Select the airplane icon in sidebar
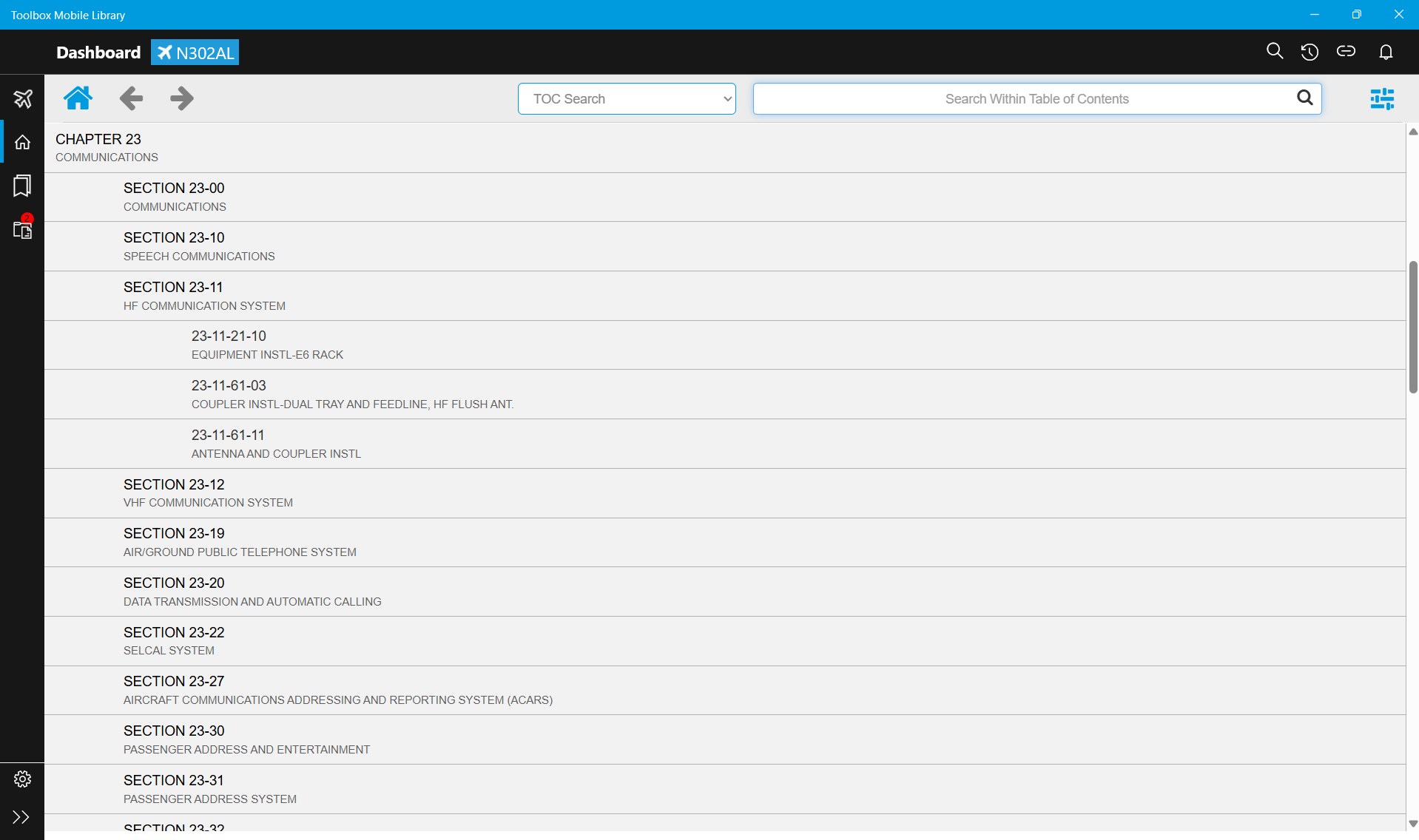 point(22,98)
